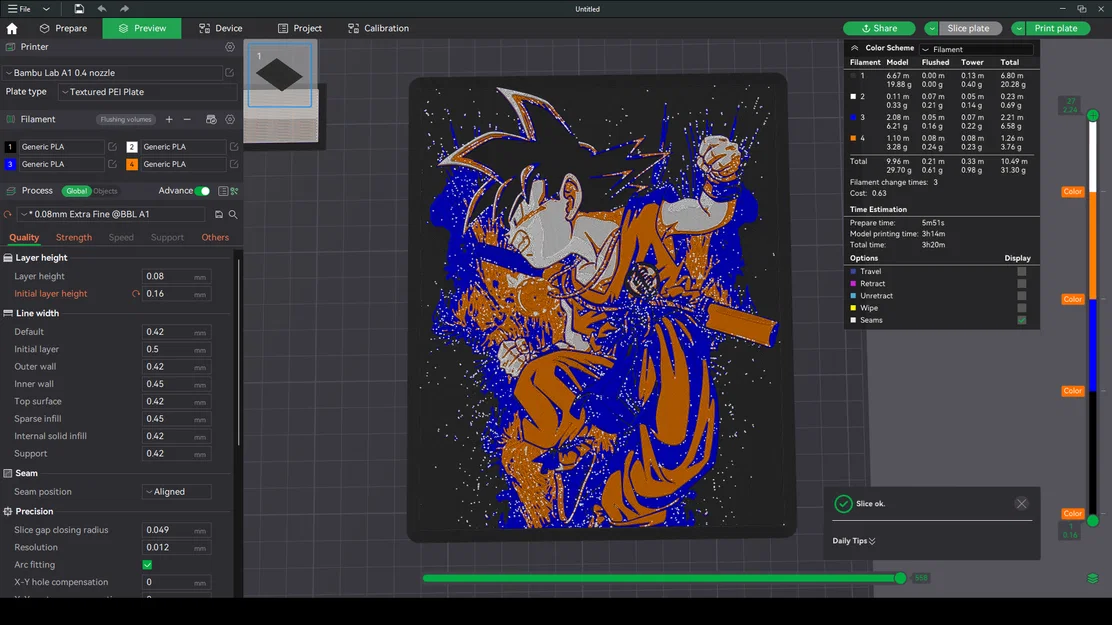
Task: Open Filament settings gear icon
Action: (x=230, y=119)
